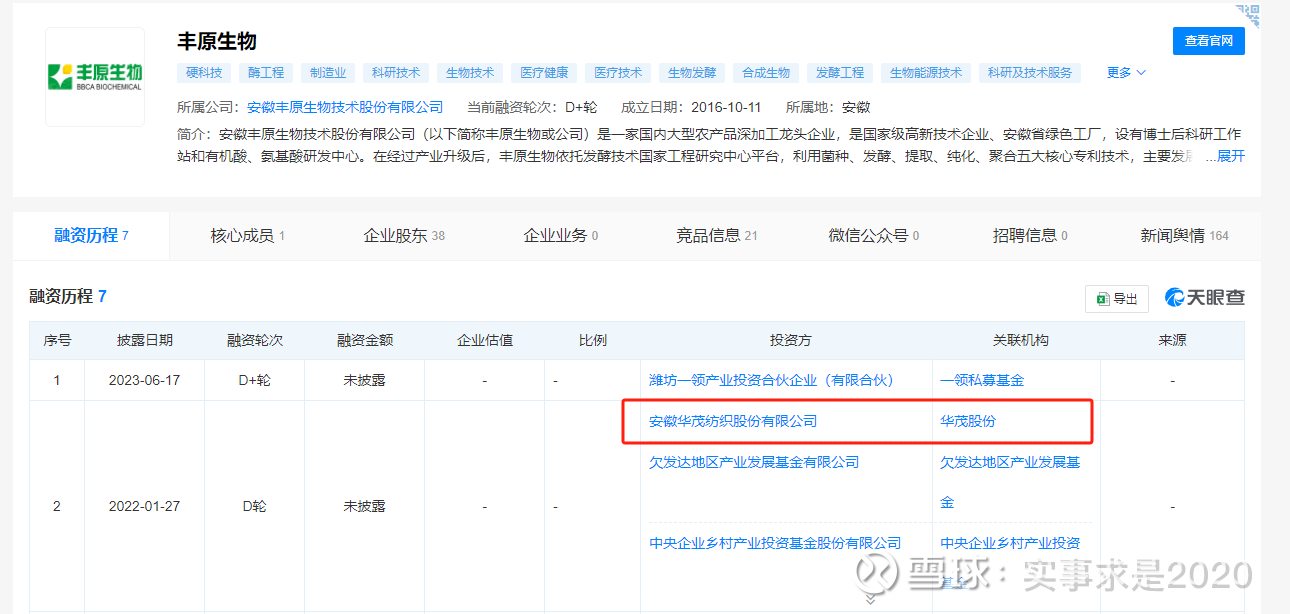Open the 微信公众号 tab
Image resolution: width=1290 pixels, height=614 pixels.
pyautogui.click(x=873, y=236)
